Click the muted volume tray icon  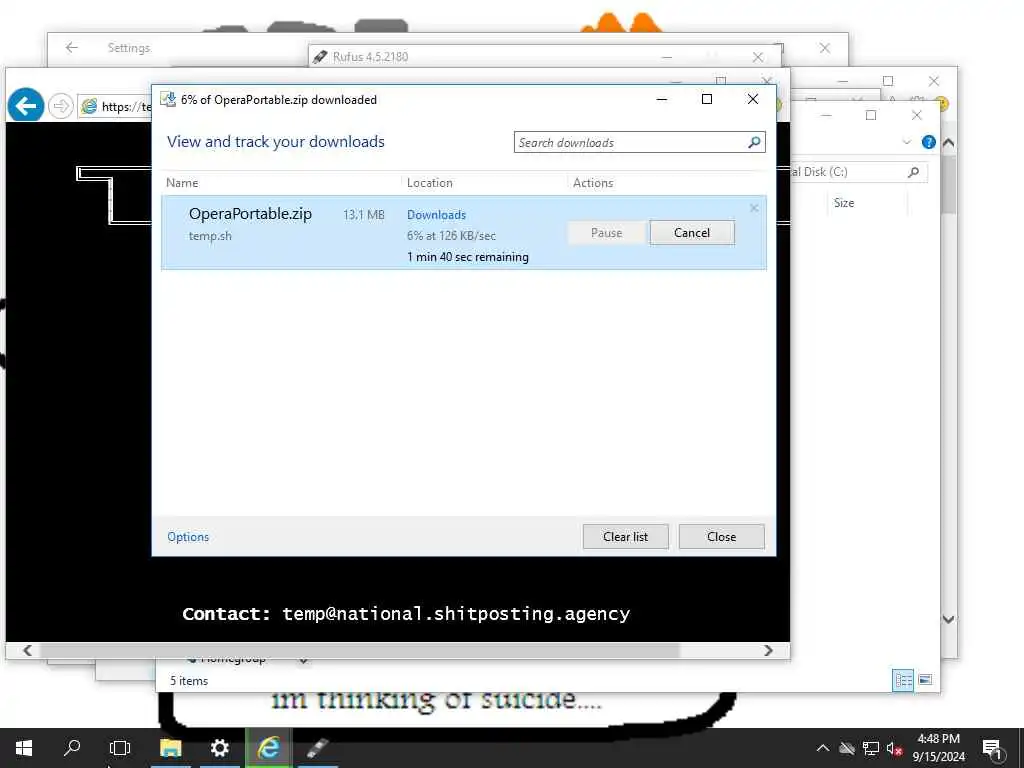click(x=894, y=748)
